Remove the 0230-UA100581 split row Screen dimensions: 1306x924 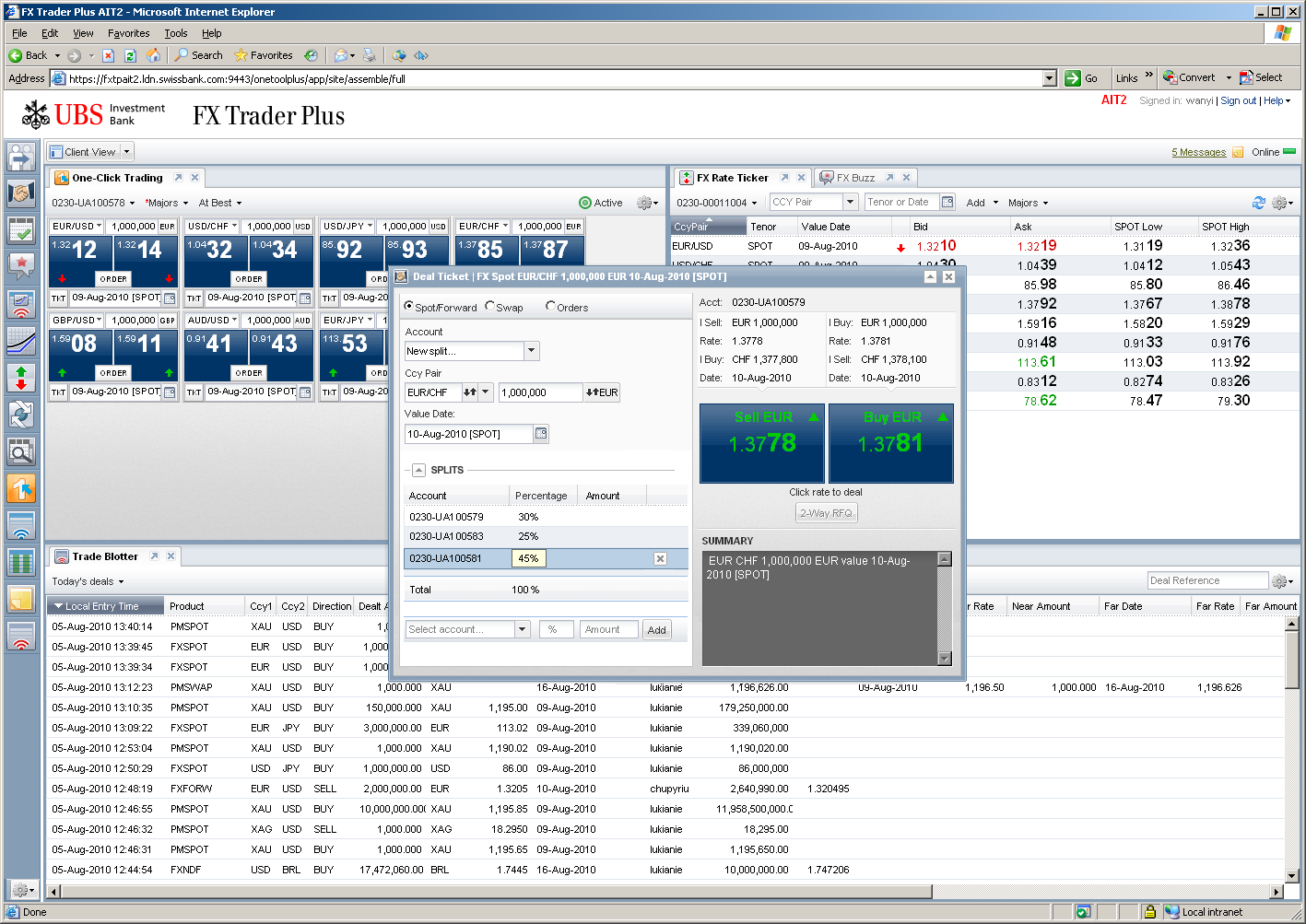tap(660, 558)
